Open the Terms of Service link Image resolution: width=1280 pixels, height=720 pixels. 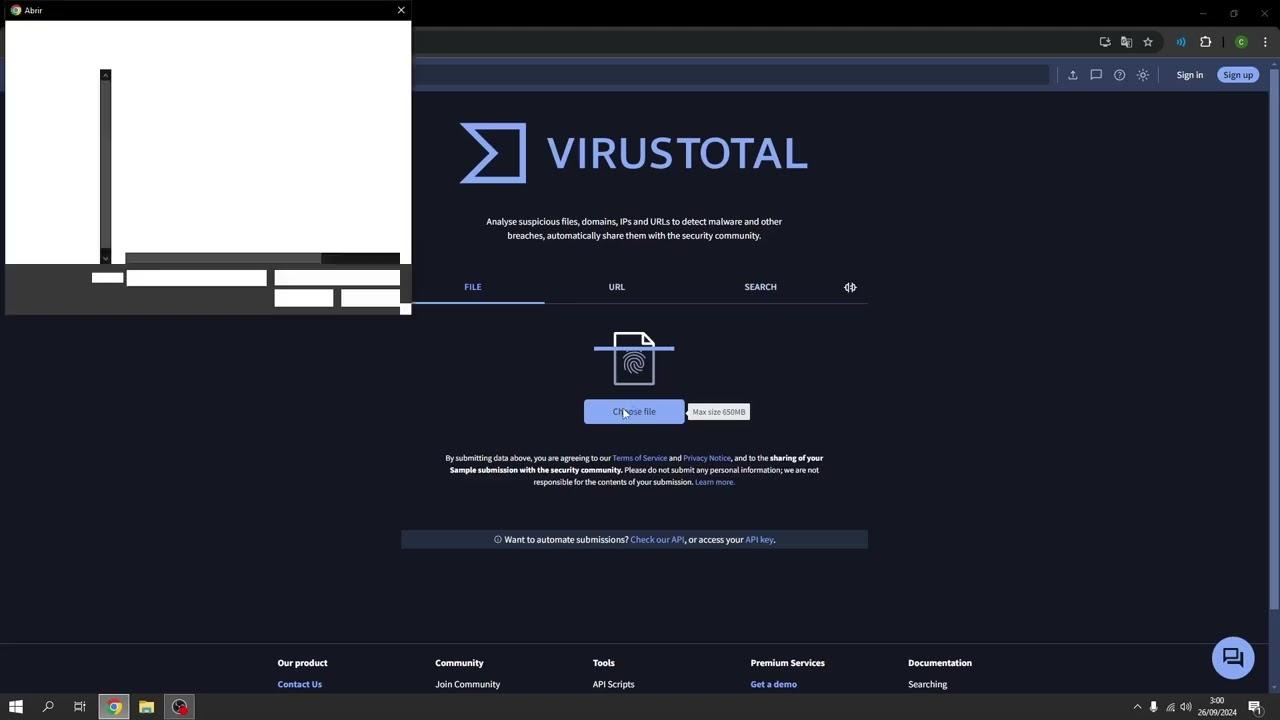640,458
